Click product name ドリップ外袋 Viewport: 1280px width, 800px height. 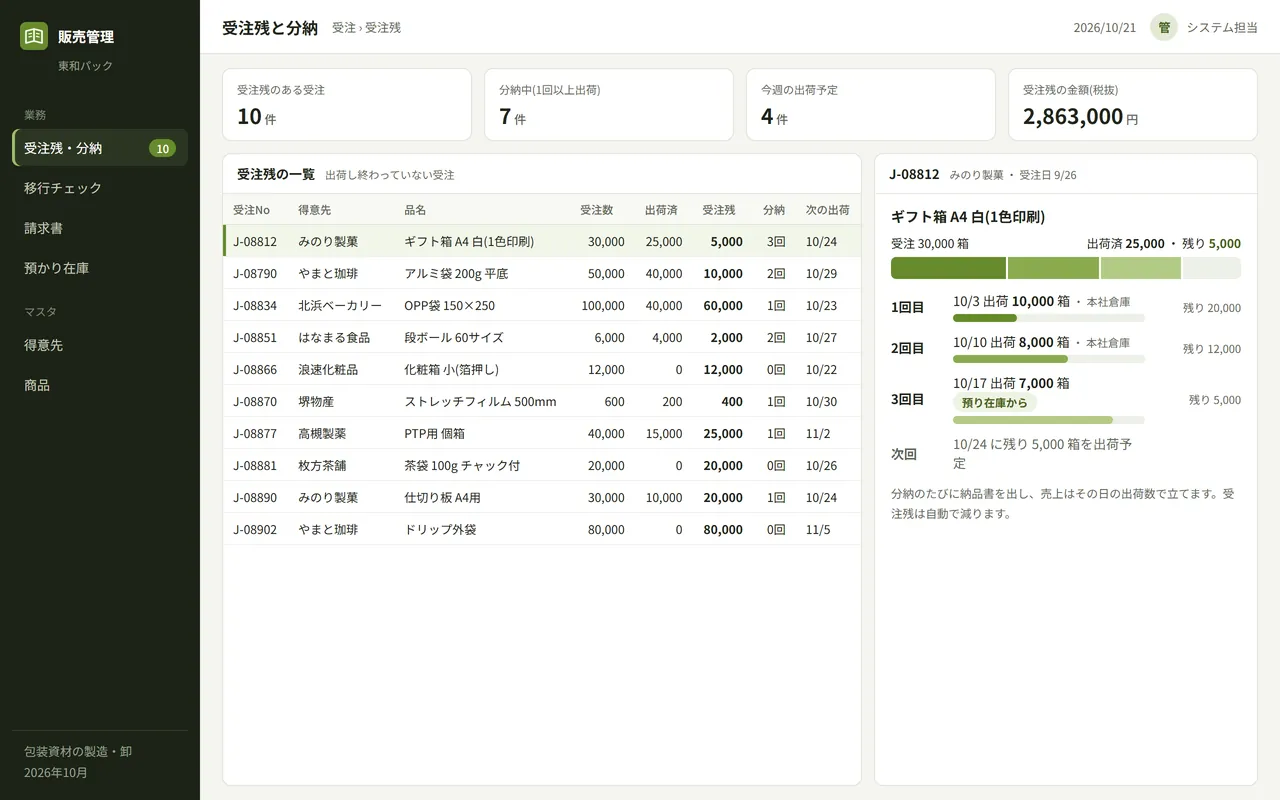click(x=440, y=529)
